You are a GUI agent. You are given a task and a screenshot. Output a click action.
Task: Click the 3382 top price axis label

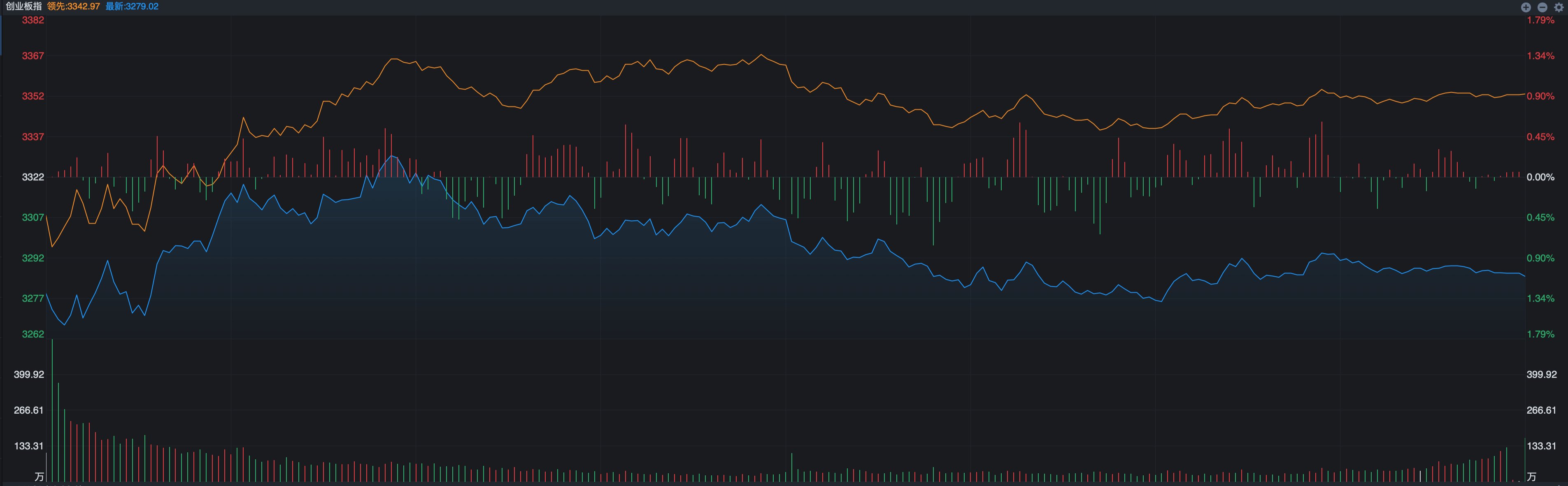tap(33, 20)
